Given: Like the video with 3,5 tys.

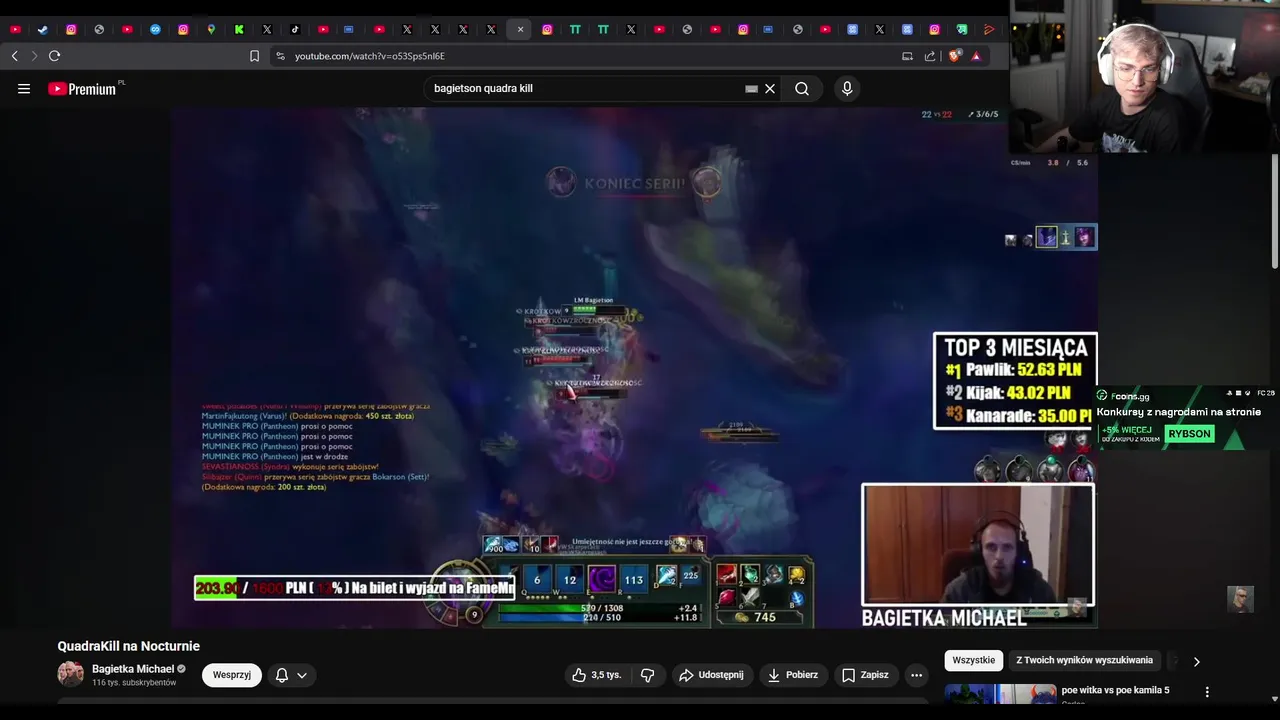Looking at the screenshot, I should point(597,675).
